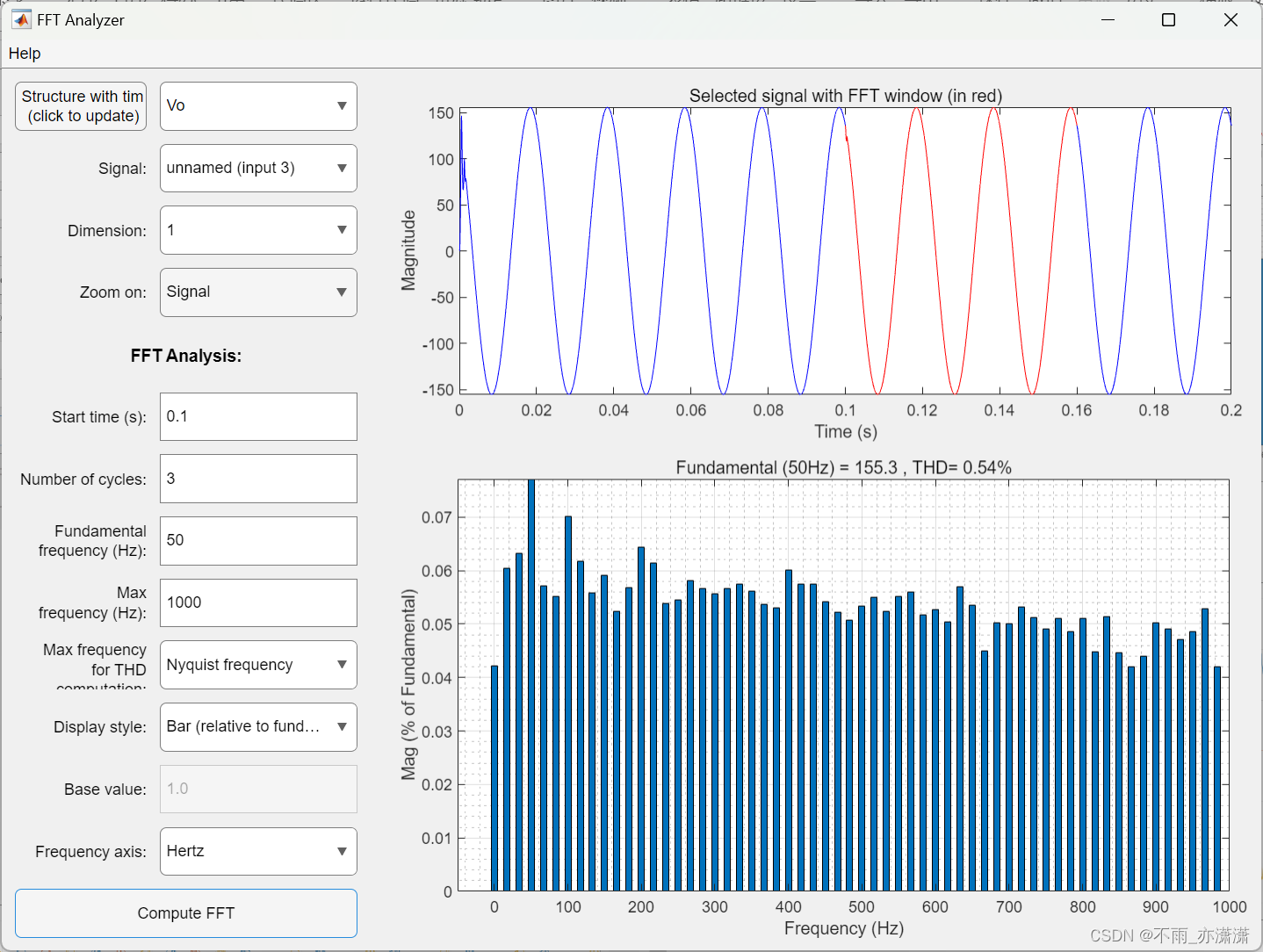Click the 'Frequency axis:' label
The height and width of the screenshot is (952, 1263).
pos(90,852)
